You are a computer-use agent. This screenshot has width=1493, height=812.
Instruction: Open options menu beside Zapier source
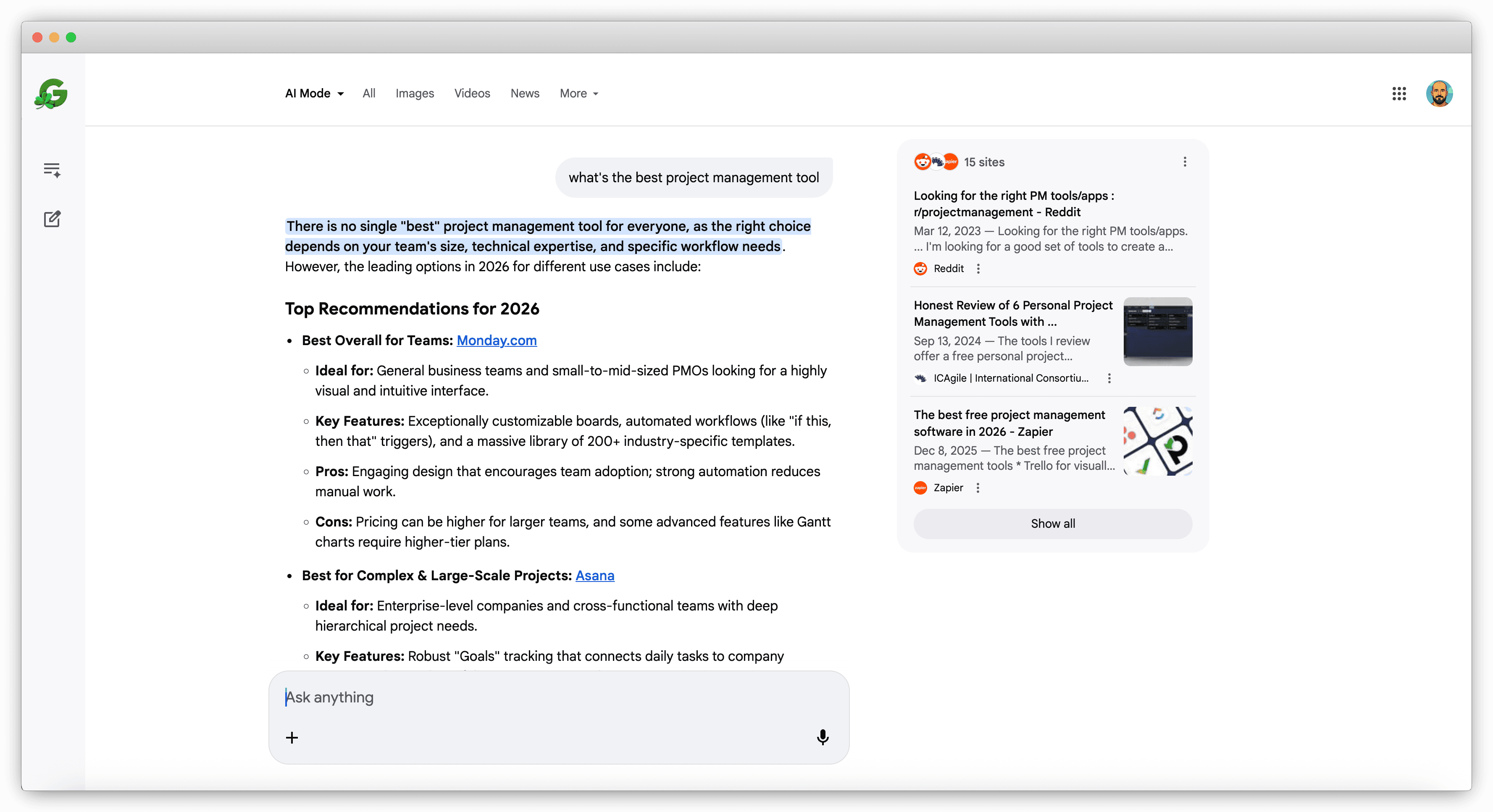pos(977,488)
